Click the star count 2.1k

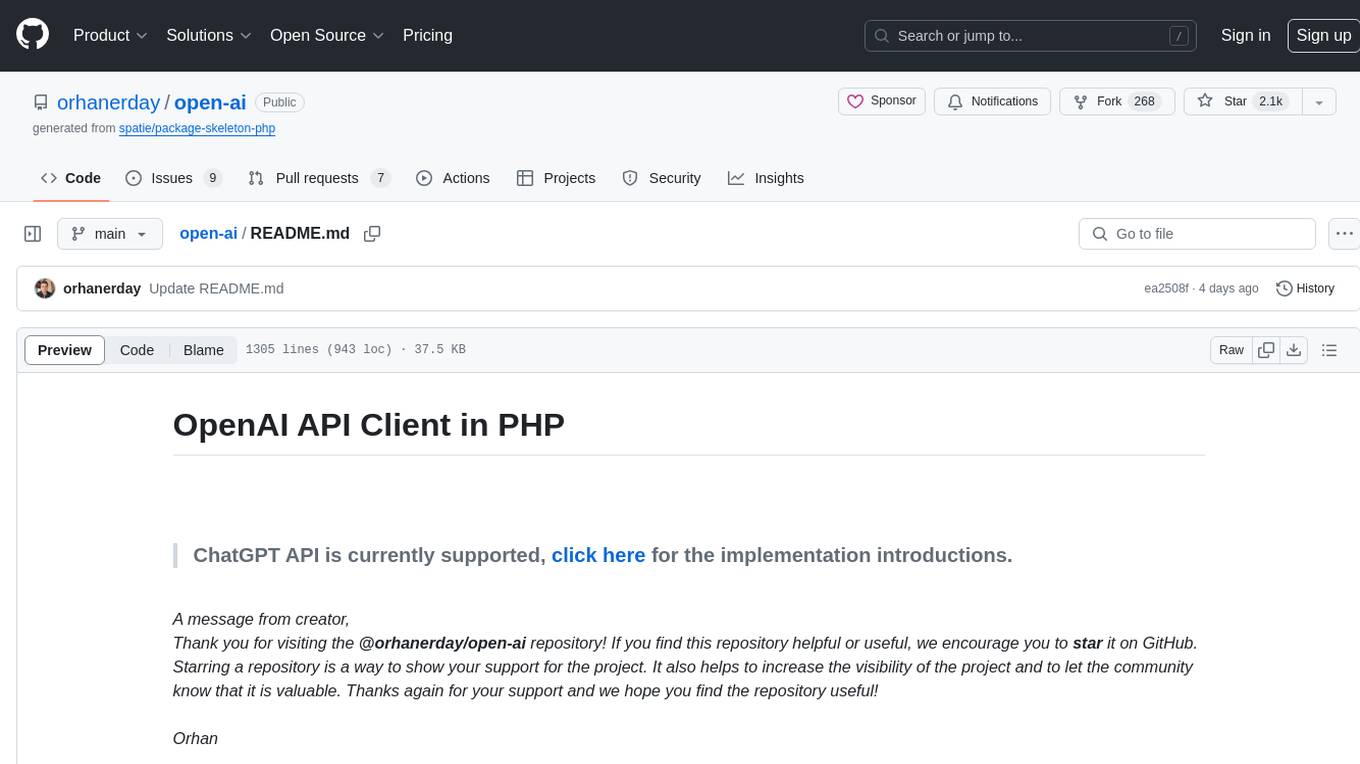tap(1271, 101)
